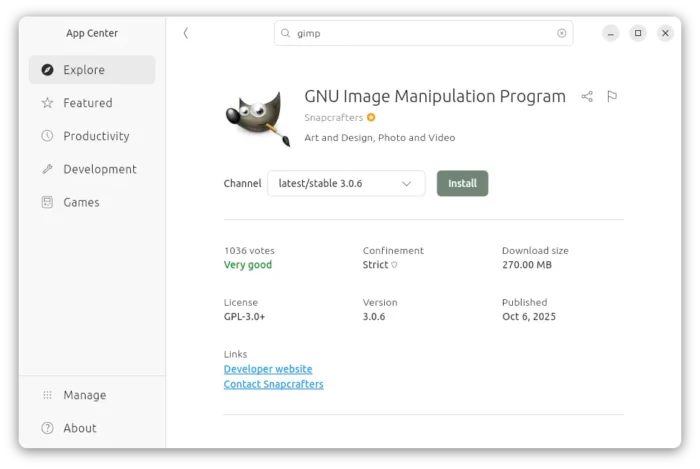Select the Productivity category

point(96,136)
